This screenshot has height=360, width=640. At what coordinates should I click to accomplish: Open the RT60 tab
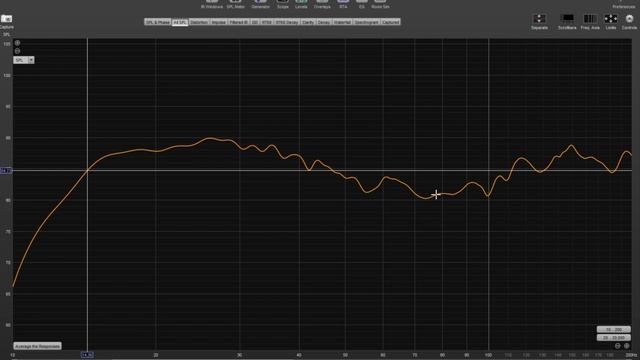[267, 22]
